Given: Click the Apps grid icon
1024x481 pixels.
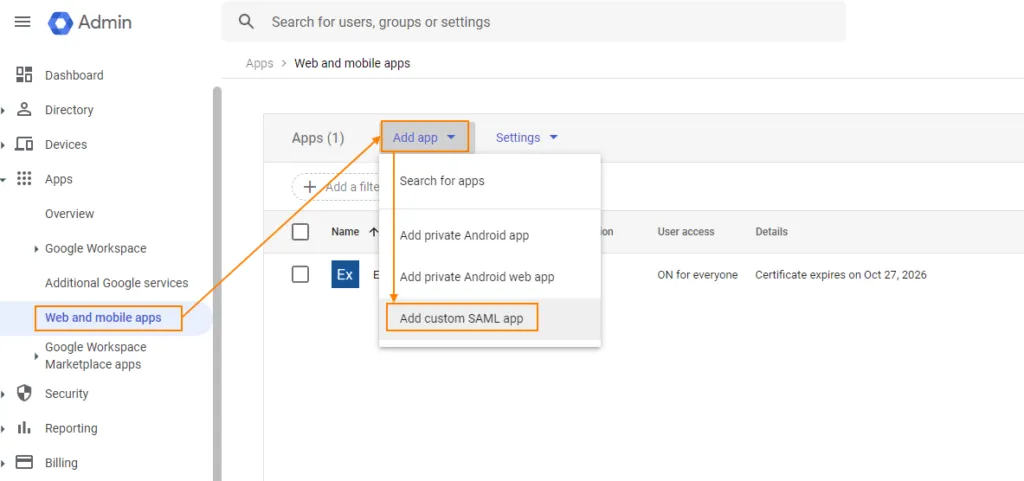Looking at the screenshot, I should 24,179.
